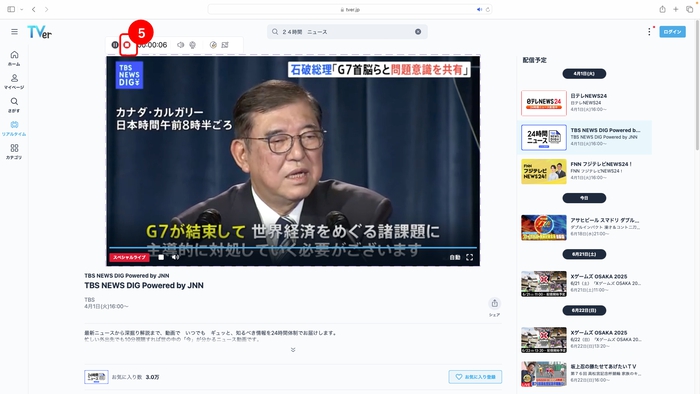The width and height of the screenshot is (700, 394).
Task: Toggle system audio in recording toolbar
Action: click(x=180, y=45)
